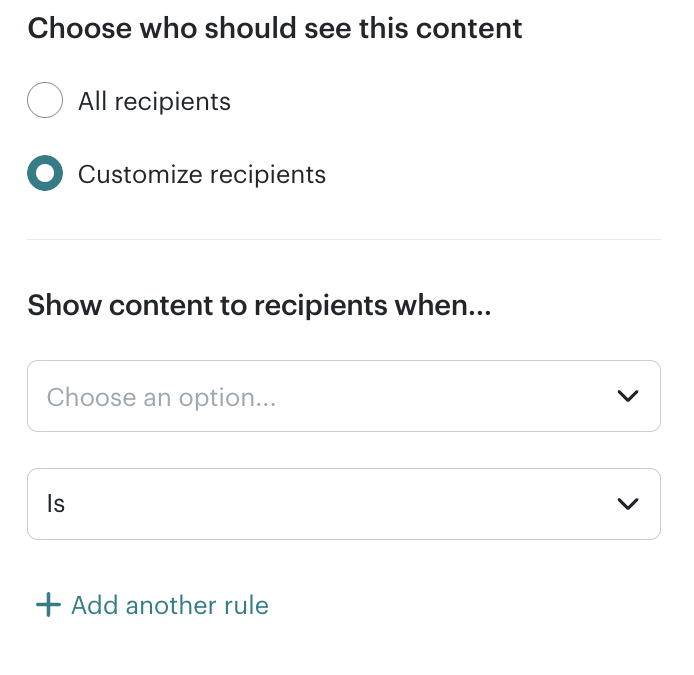Image resolution: width=694 pixels, height=675 pixels.
Task: Open the "Is" condition dropdown
Action: [343, 504]
